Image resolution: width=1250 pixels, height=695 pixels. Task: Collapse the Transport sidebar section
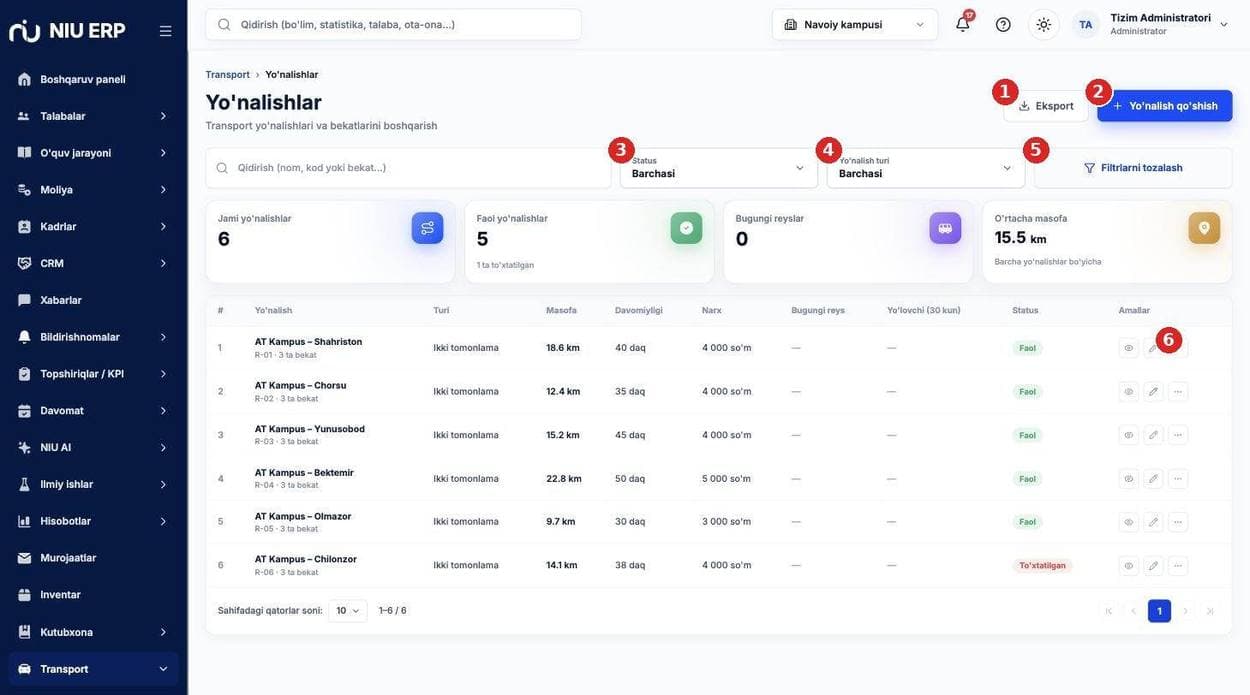pos(163,669)
